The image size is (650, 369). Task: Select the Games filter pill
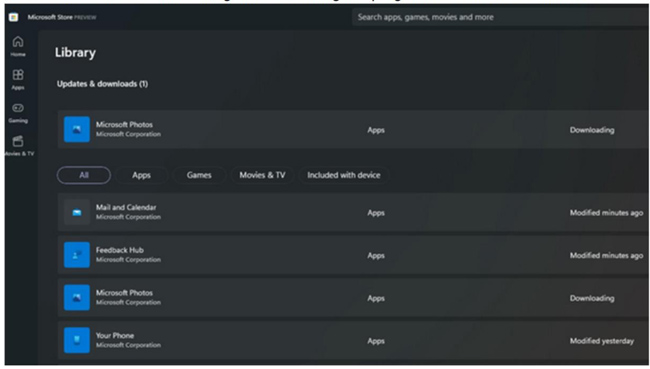[x=199, y=175]
